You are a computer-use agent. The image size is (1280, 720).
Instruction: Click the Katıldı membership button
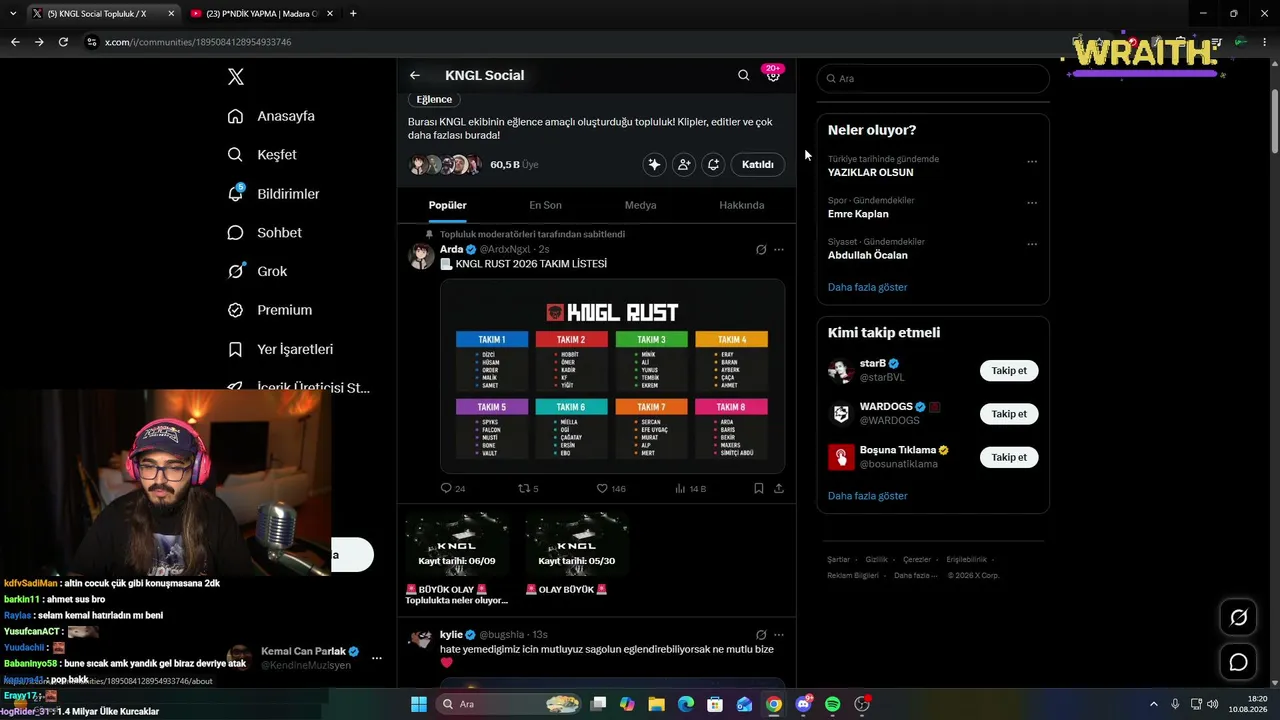757,165
